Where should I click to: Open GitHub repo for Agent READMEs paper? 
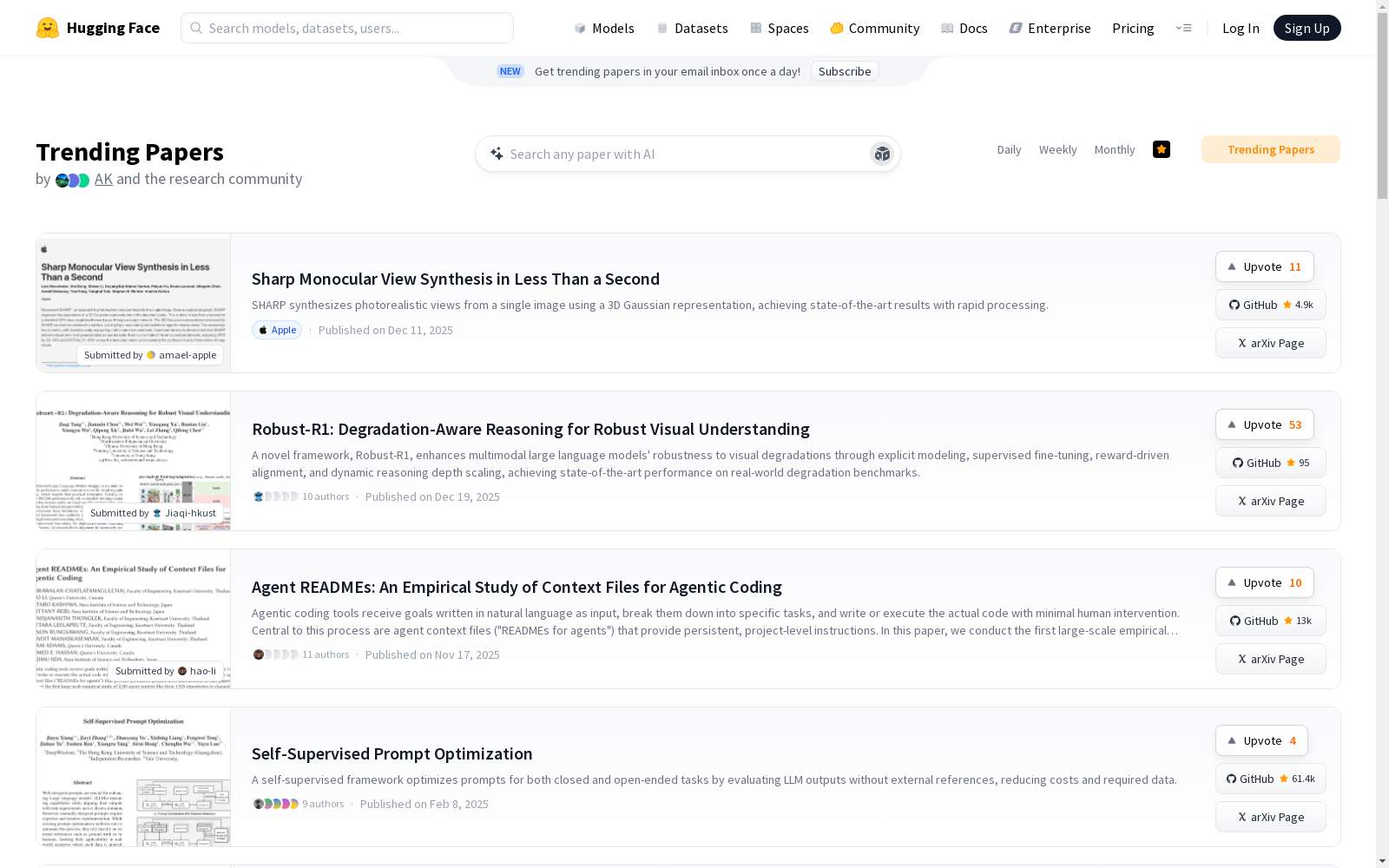pyautogui.click(x=1270, y=621)
